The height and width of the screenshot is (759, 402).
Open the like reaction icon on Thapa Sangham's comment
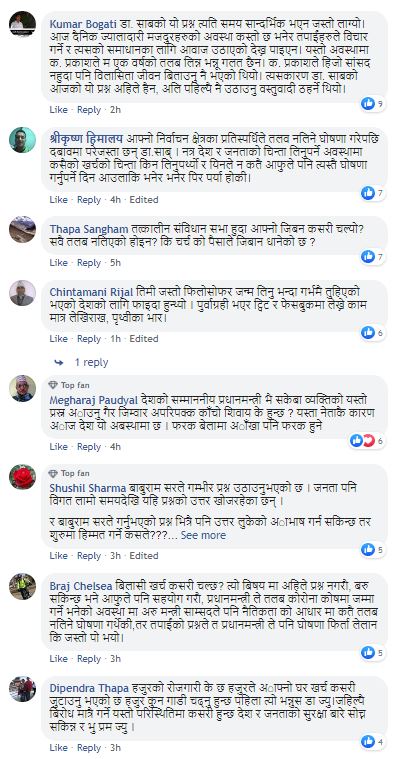pos(368,257)
